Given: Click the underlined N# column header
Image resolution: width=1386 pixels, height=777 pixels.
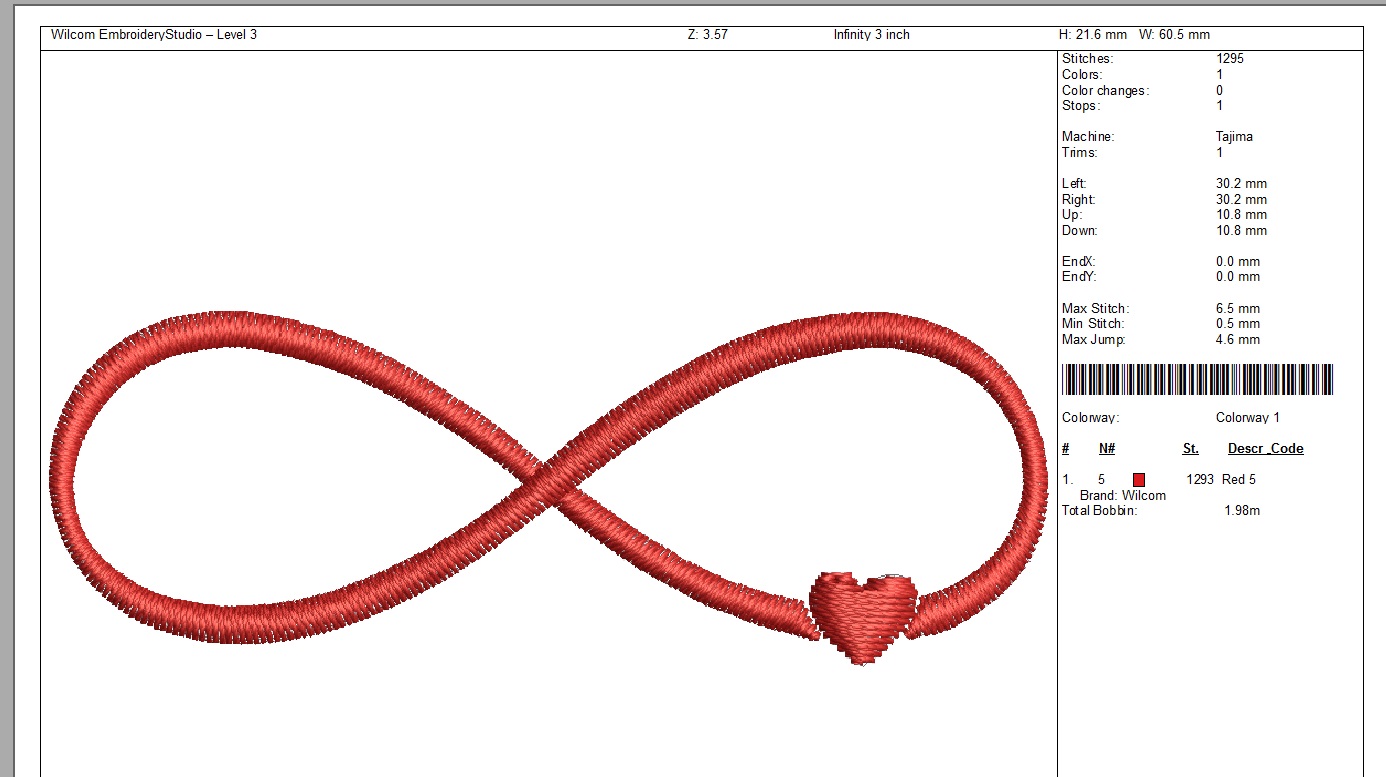Looking at the screenshot, I should pyautogui.click(x=1107, y=449).
